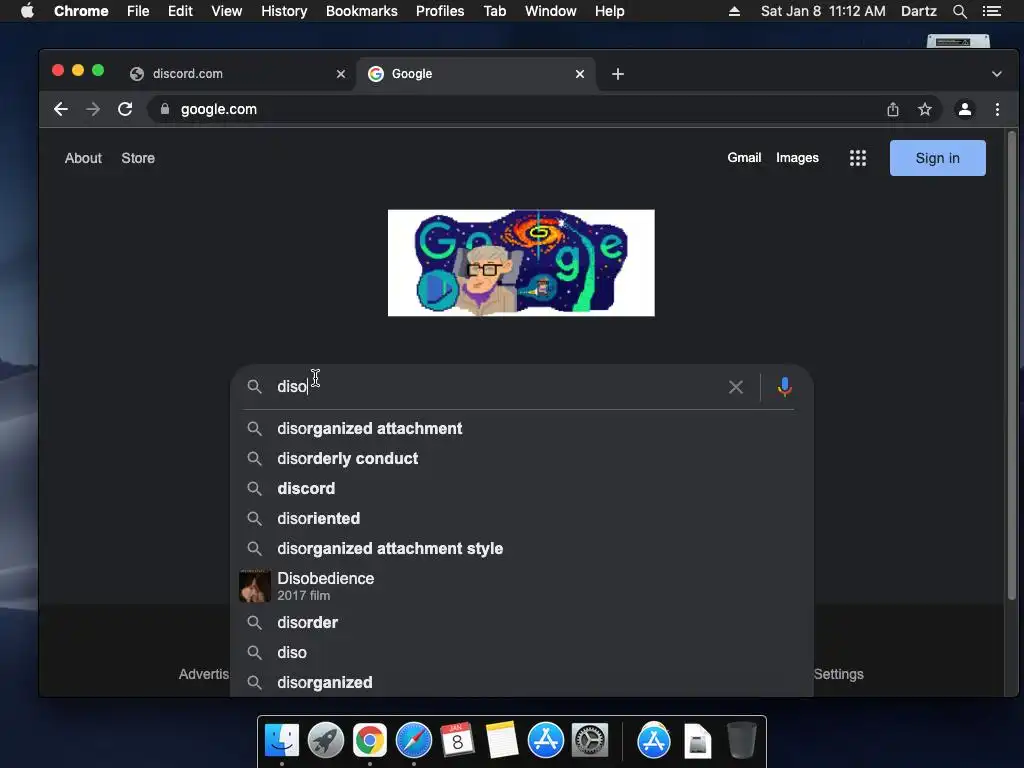Click the eject icon in the menu bar
This screenshot has height=768, width=1024.
click(734, 11)
